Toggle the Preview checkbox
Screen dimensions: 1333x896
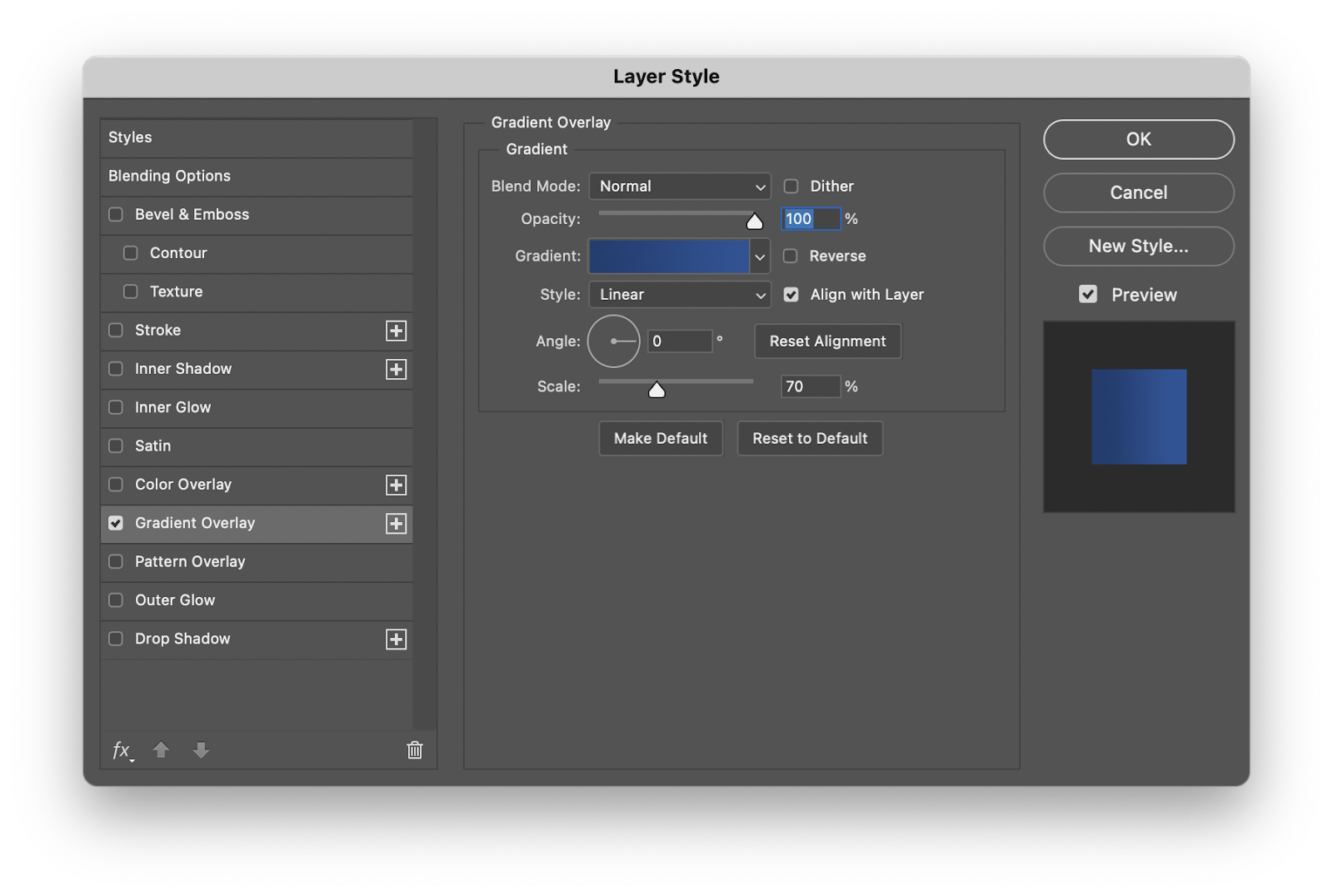1088,294
